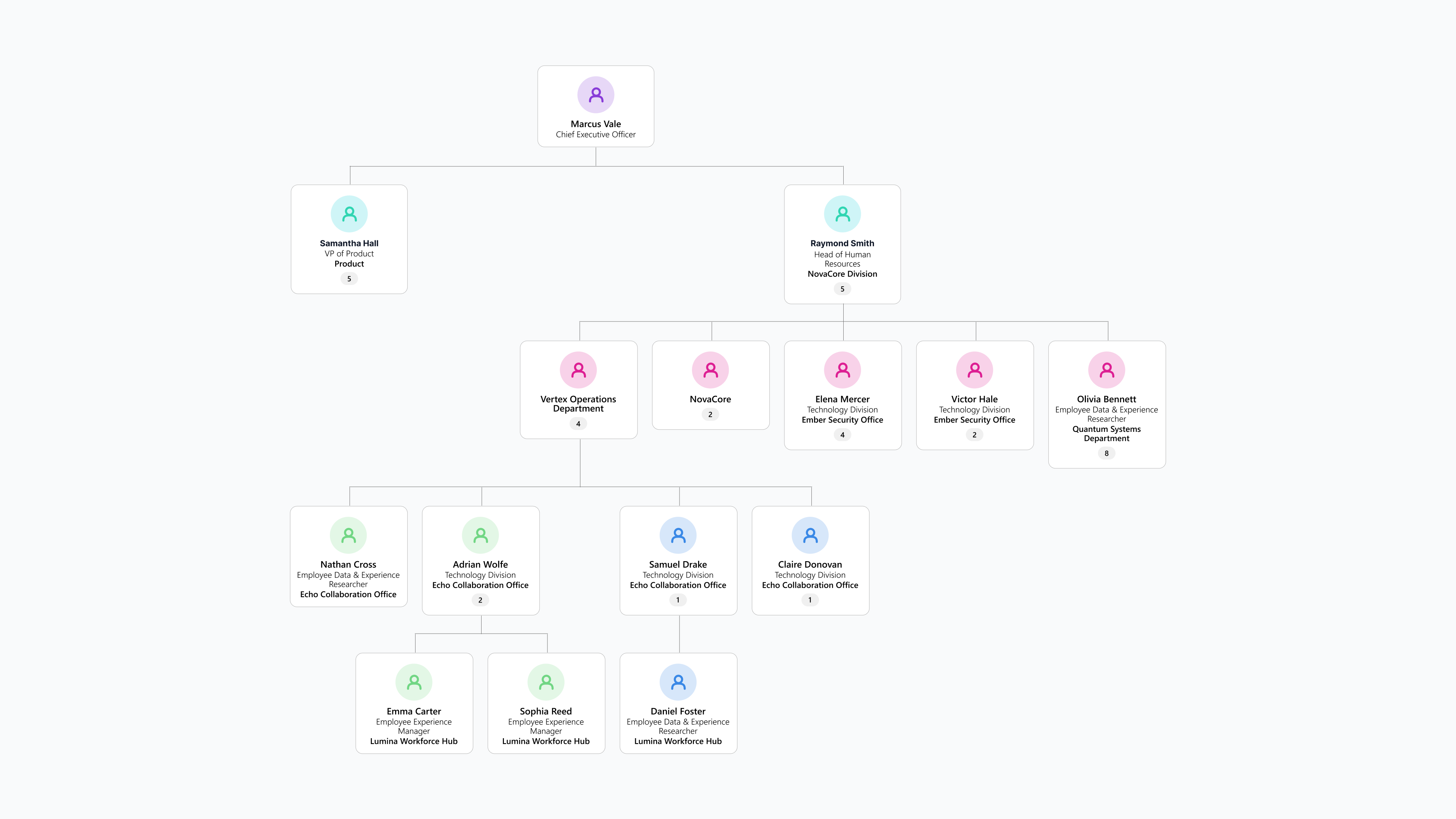Screen dimensions: 1456x819
Task: Click Marcus Vale's purple avatar icon
Action: (x=596, y=95)
